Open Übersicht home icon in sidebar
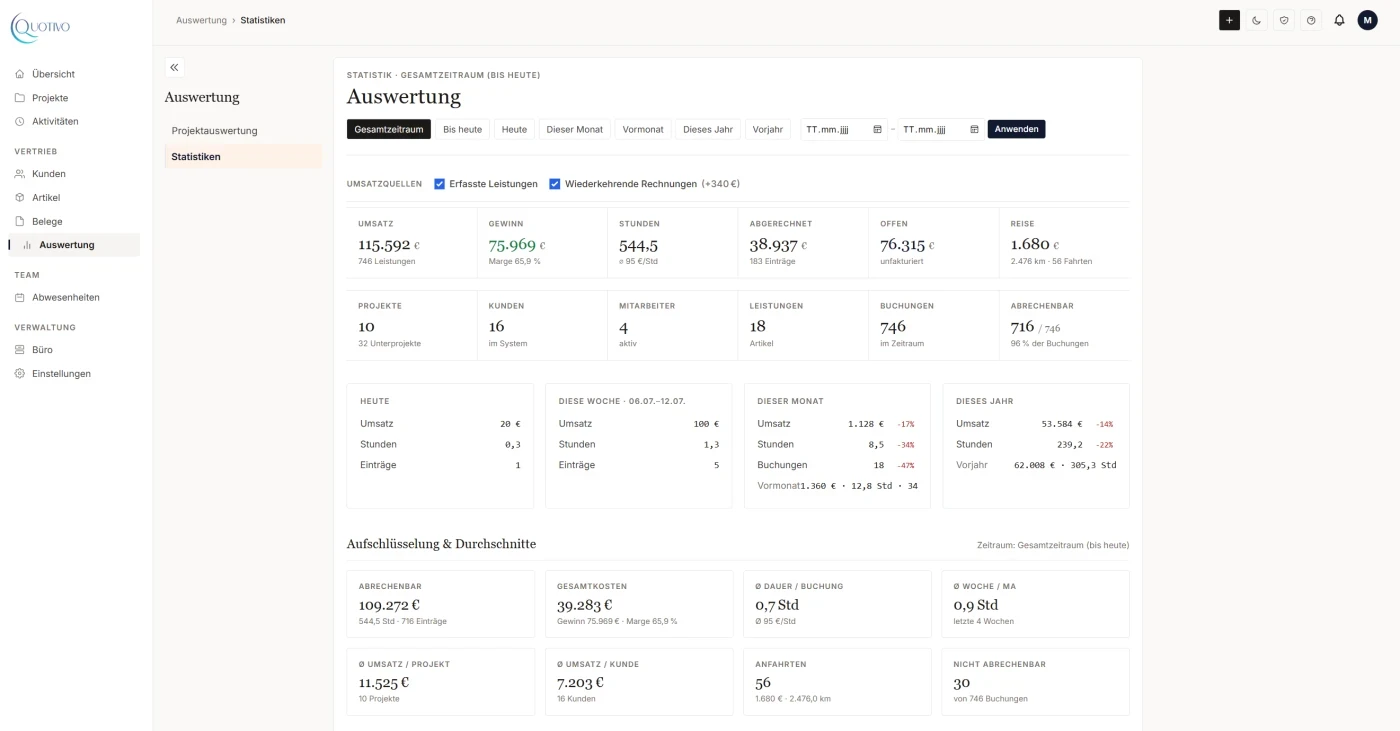Image resolution: width=1400 pixels, height=731 pixels. [x=20, y=74]
